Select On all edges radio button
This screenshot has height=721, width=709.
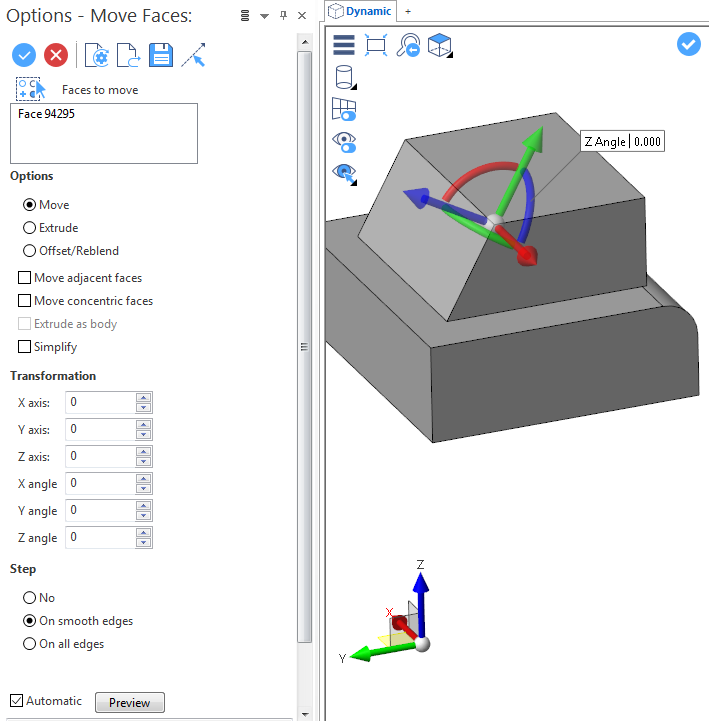[x=29, y=644]
